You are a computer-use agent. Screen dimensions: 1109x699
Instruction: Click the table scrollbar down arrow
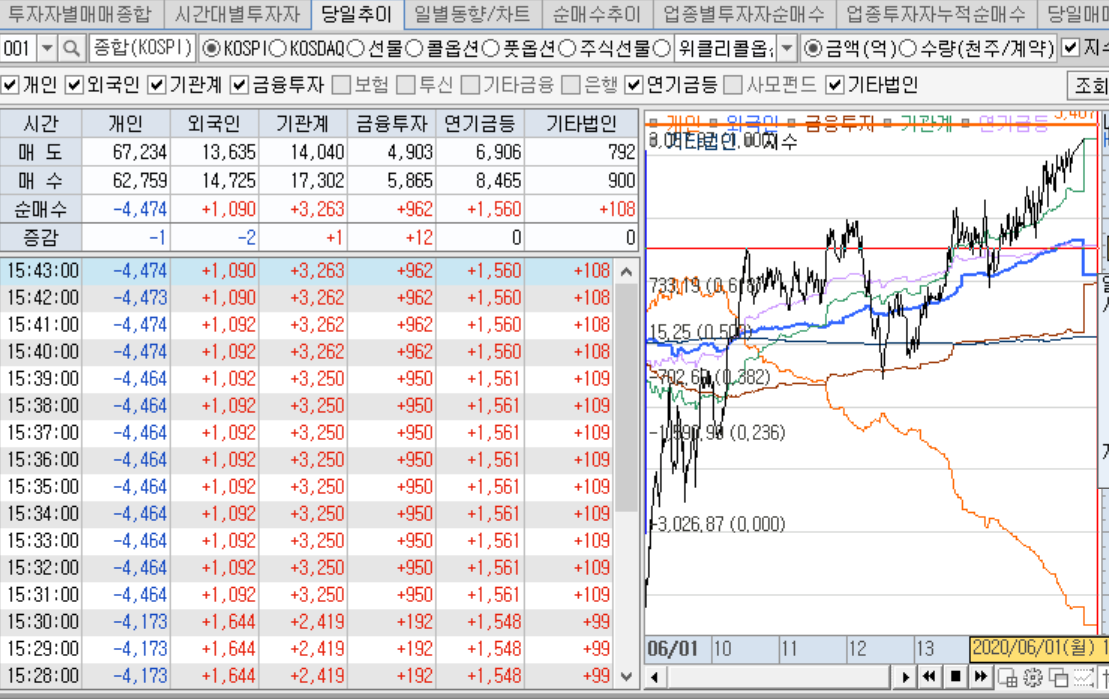point(626,676)
